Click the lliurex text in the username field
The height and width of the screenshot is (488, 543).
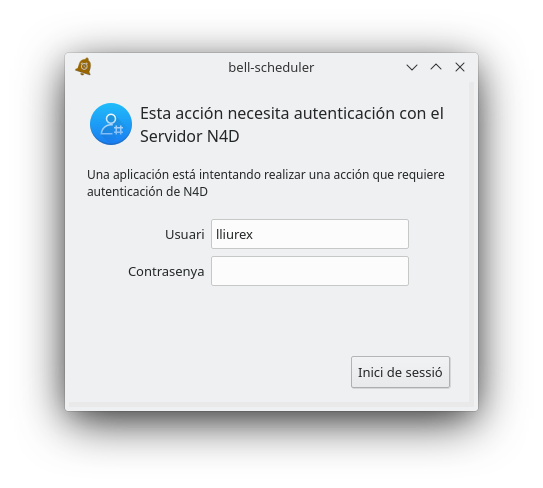pos(234,234)
